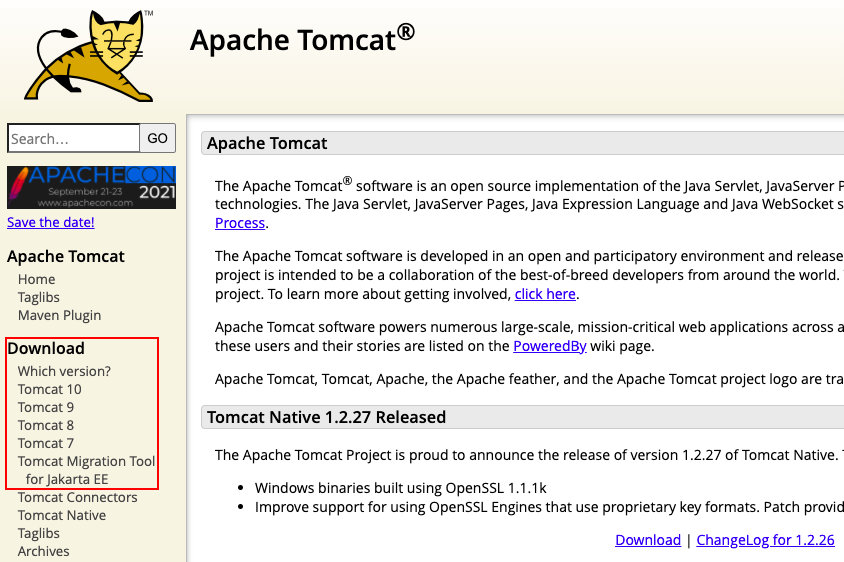Click the Windows binaries built using OpenSSL bullet
The height and width of the screenshot is (562, 844).
[x=400, y=488]
